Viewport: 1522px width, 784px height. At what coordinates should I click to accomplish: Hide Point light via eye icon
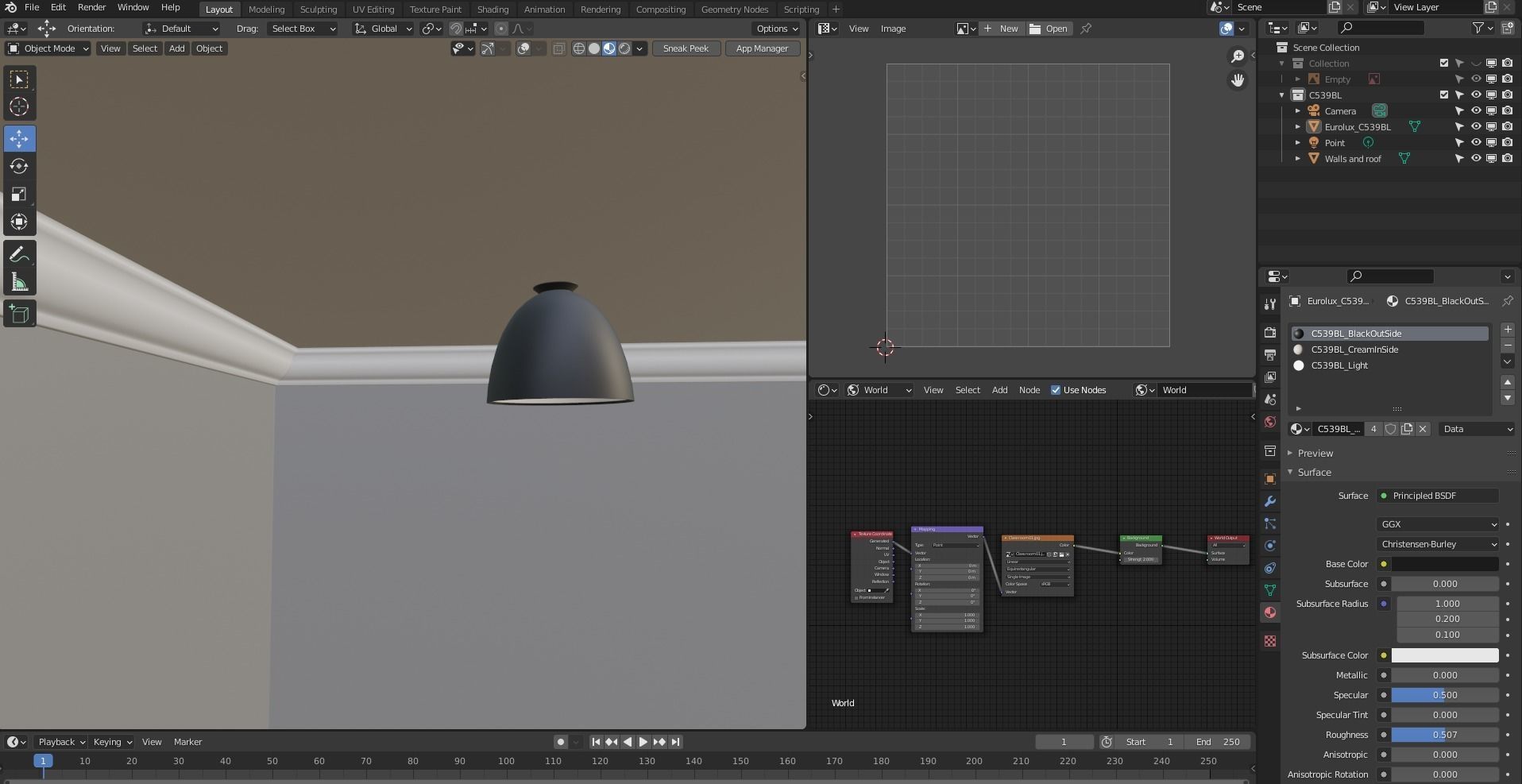click(x=1476, y=143)
